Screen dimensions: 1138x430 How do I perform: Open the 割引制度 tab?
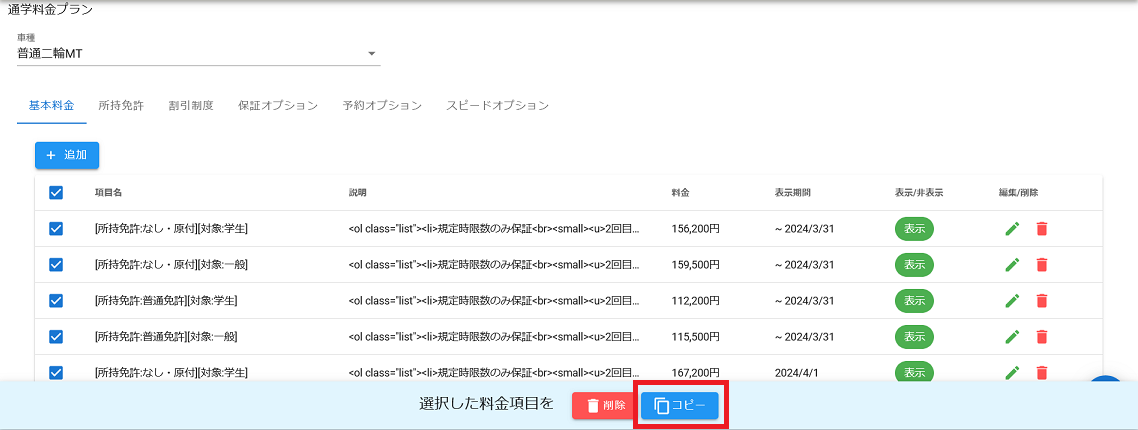(x=190, y=105)
